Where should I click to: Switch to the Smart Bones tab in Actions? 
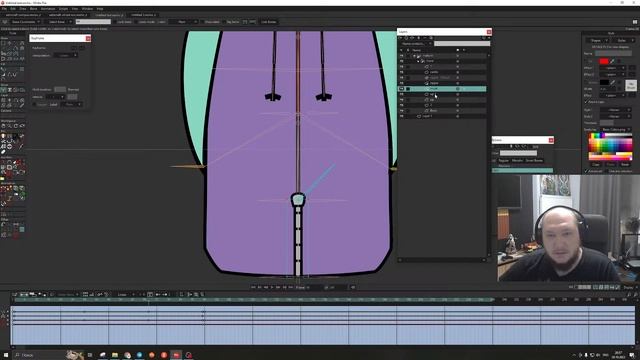click(534, 160)
